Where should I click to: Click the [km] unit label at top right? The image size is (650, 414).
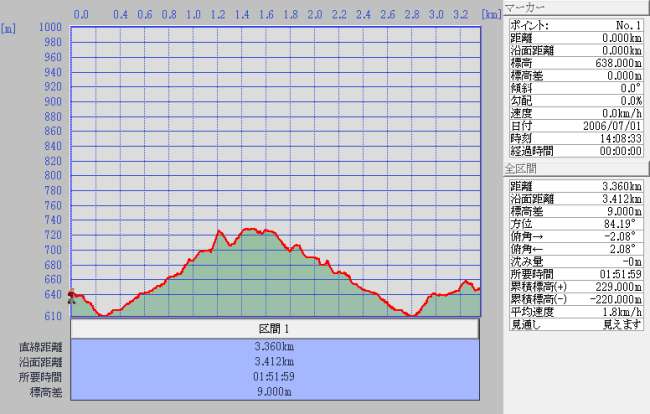coord(490,16)
